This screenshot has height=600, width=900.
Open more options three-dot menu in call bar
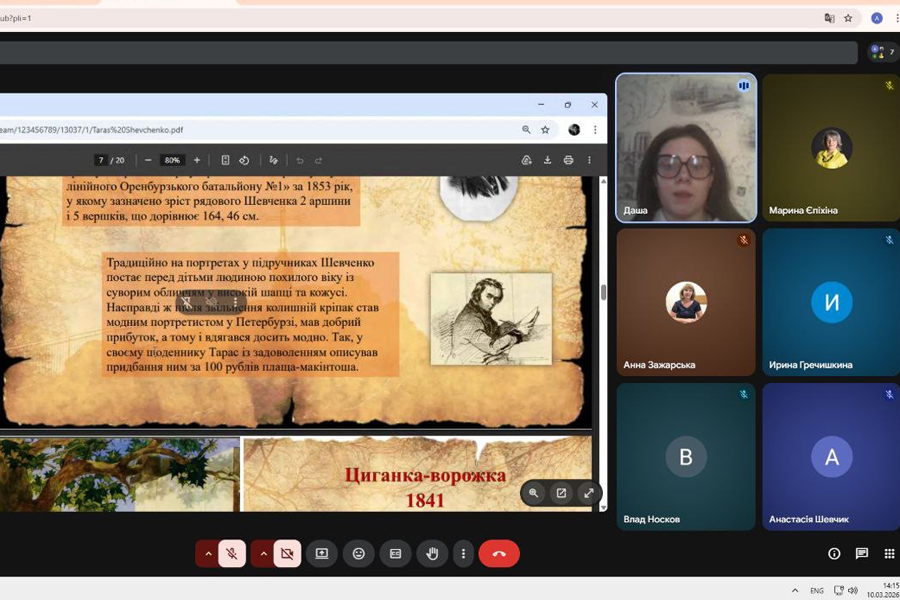pyautogui.click(x=462, y=553)
